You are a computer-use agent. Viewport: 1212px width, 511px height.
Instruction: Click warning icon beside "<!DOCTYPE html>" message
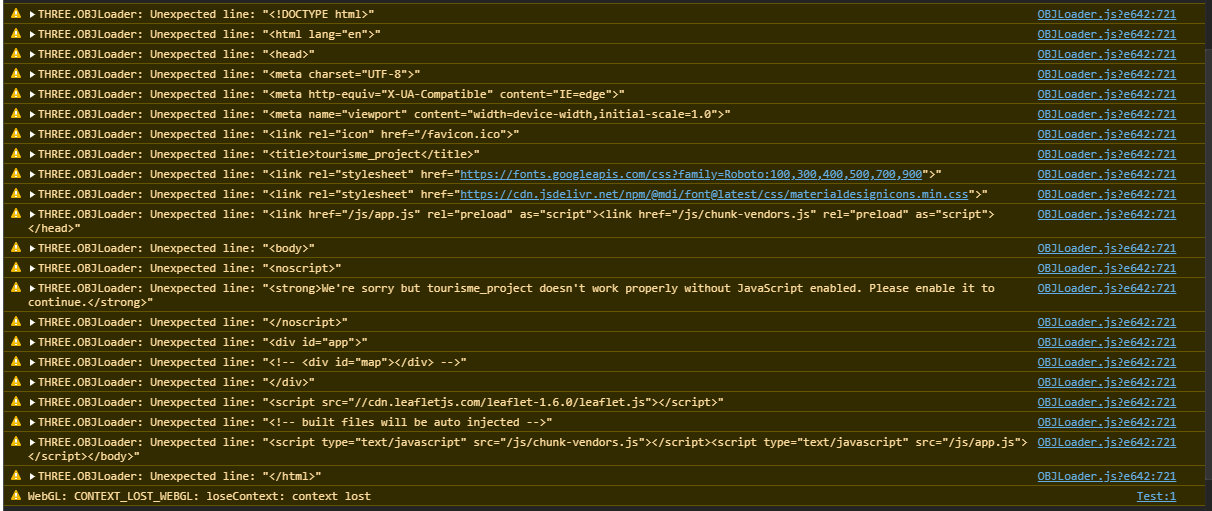(x=15, y=14)
